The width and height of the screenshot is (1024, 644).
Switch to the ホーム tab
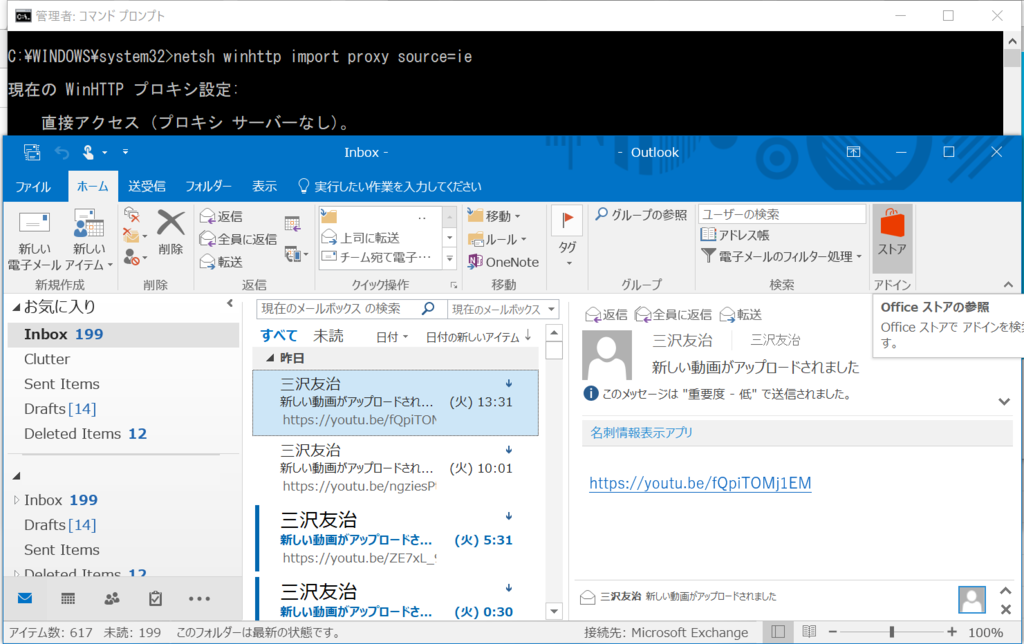tap(93, 186)
